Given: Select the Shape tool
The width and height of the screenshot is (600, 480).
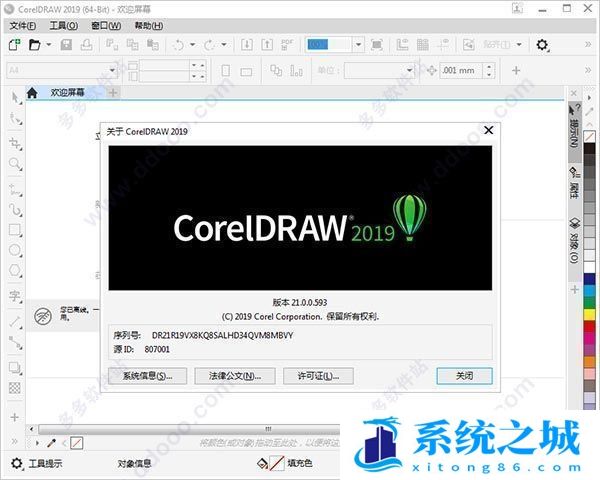Looking at the screenshot, I should point(15,119).
